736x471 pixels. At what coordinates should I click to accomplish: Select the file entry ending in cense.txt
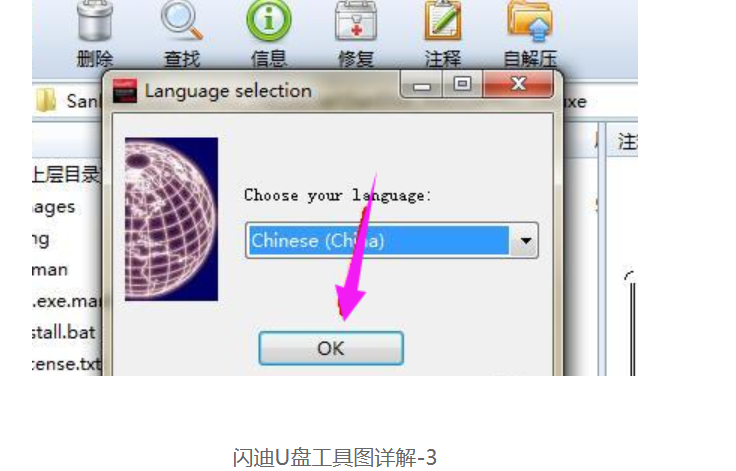[x=66, y=364]
